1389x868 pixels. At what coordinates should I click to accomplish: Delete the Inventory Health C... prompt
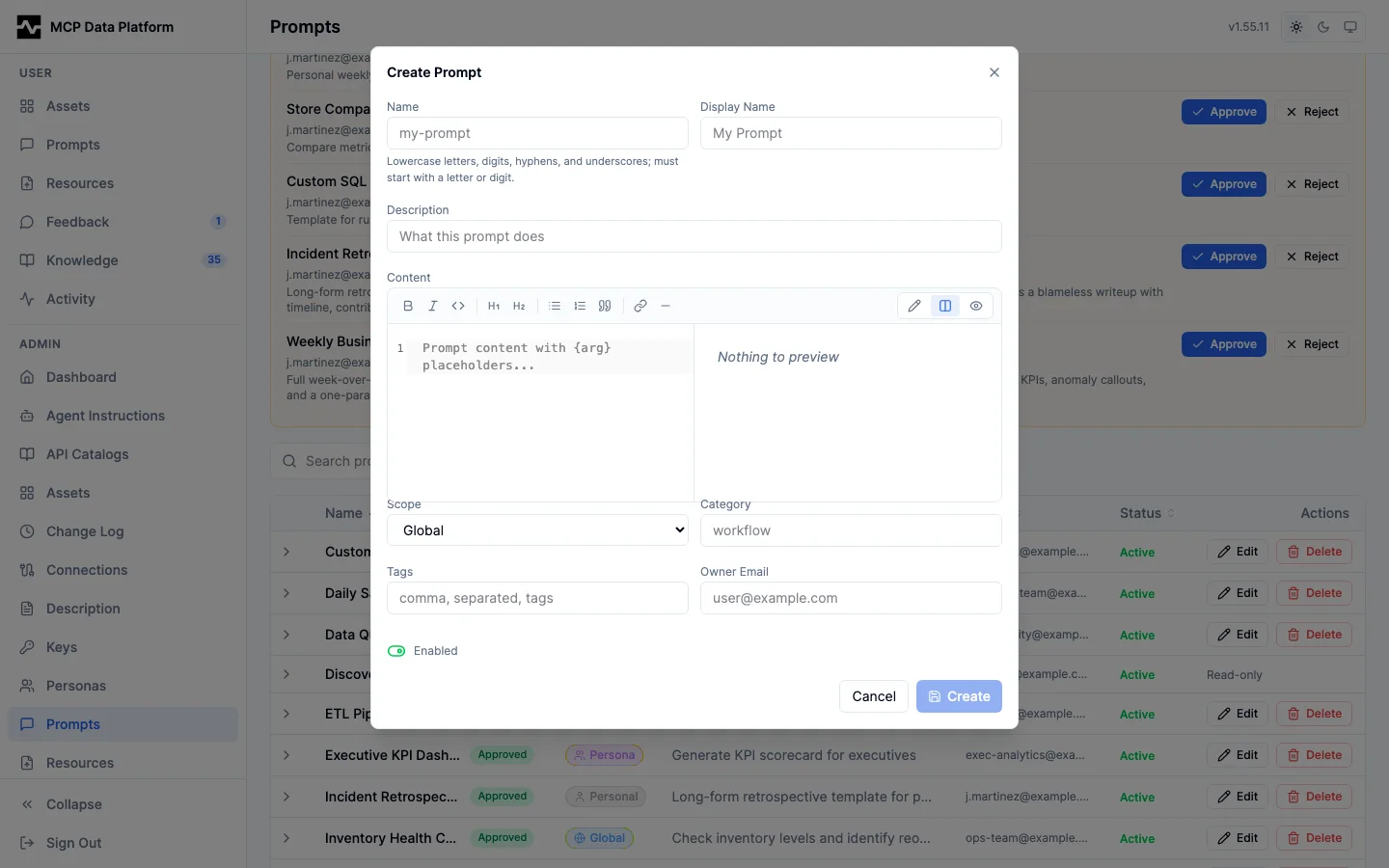coord(1314,838)
